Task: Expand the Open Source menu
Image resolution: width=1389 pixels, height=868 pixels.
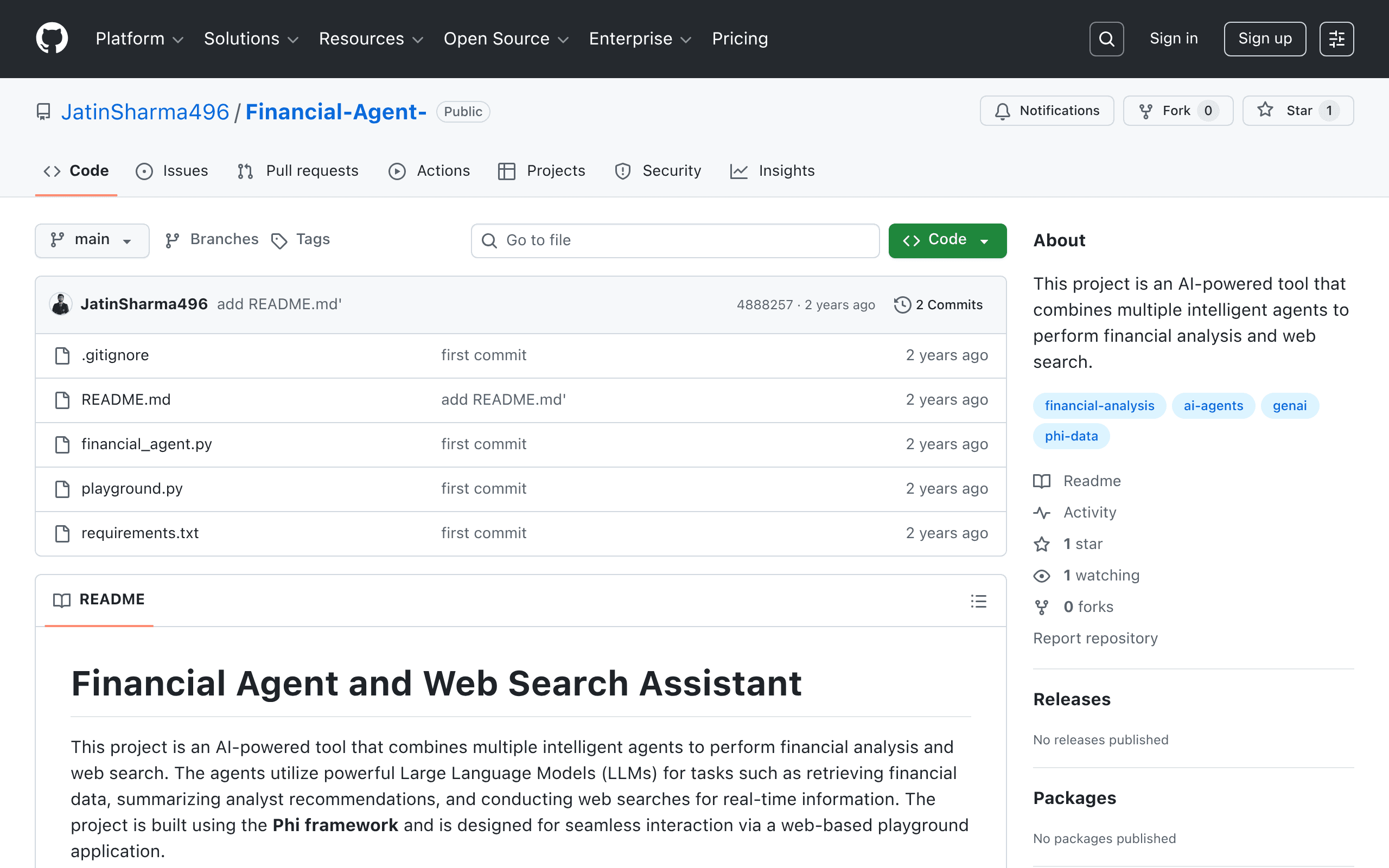Action: tap(506, 39)
